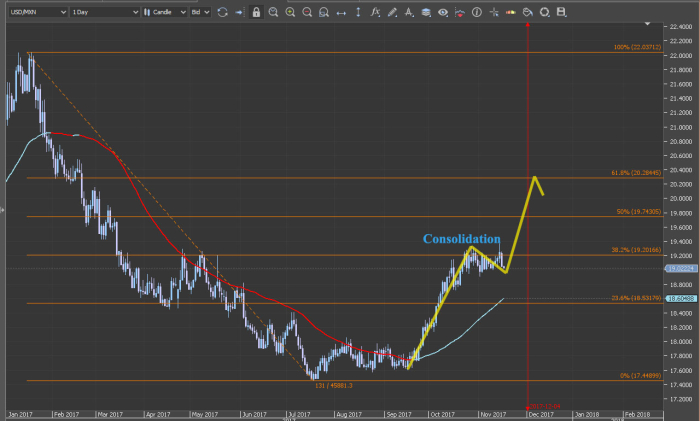
Task: Toggle the eye visibility icon in toolbar
Action: [443, 13]
